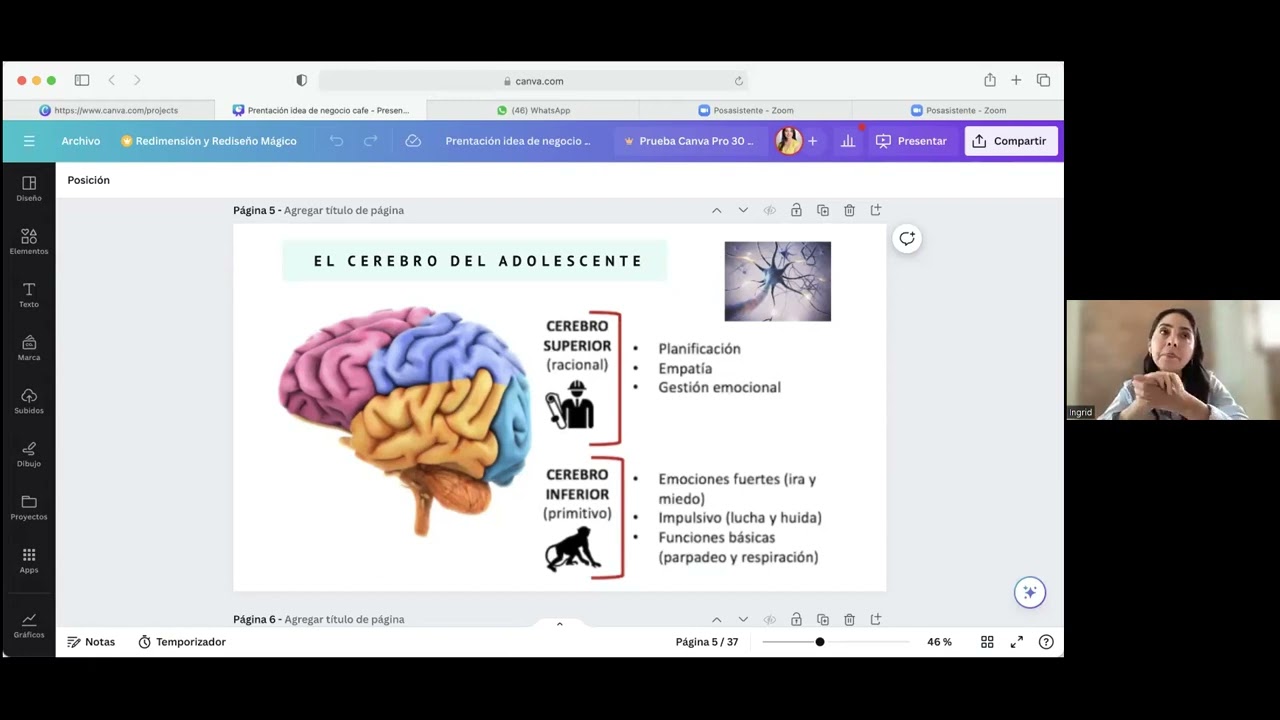Open user profile avatar
Screen dimensions: 1280x720
(789, 141)
